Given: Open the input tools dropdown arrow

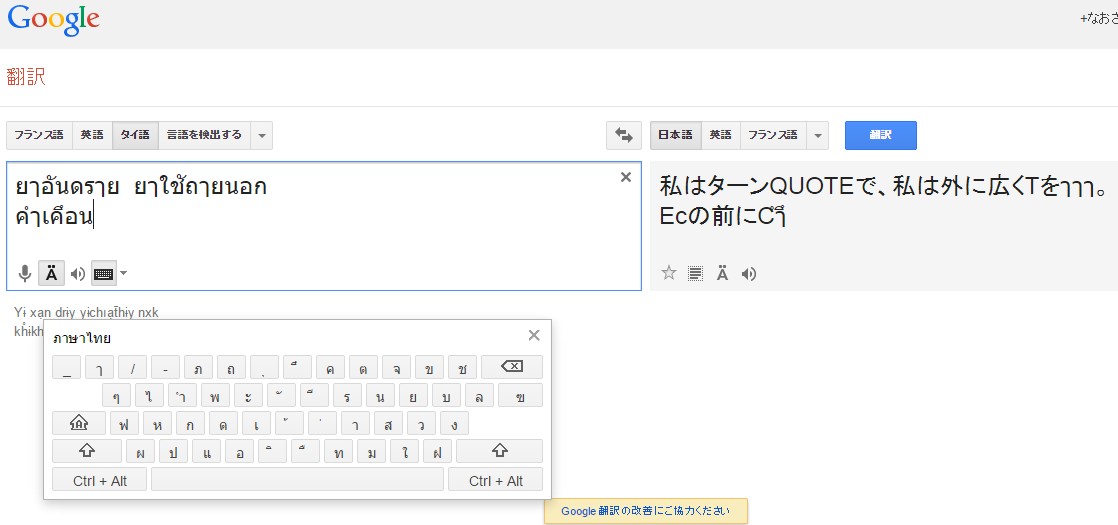Looking at the screenshot, I should pos(124,273).
